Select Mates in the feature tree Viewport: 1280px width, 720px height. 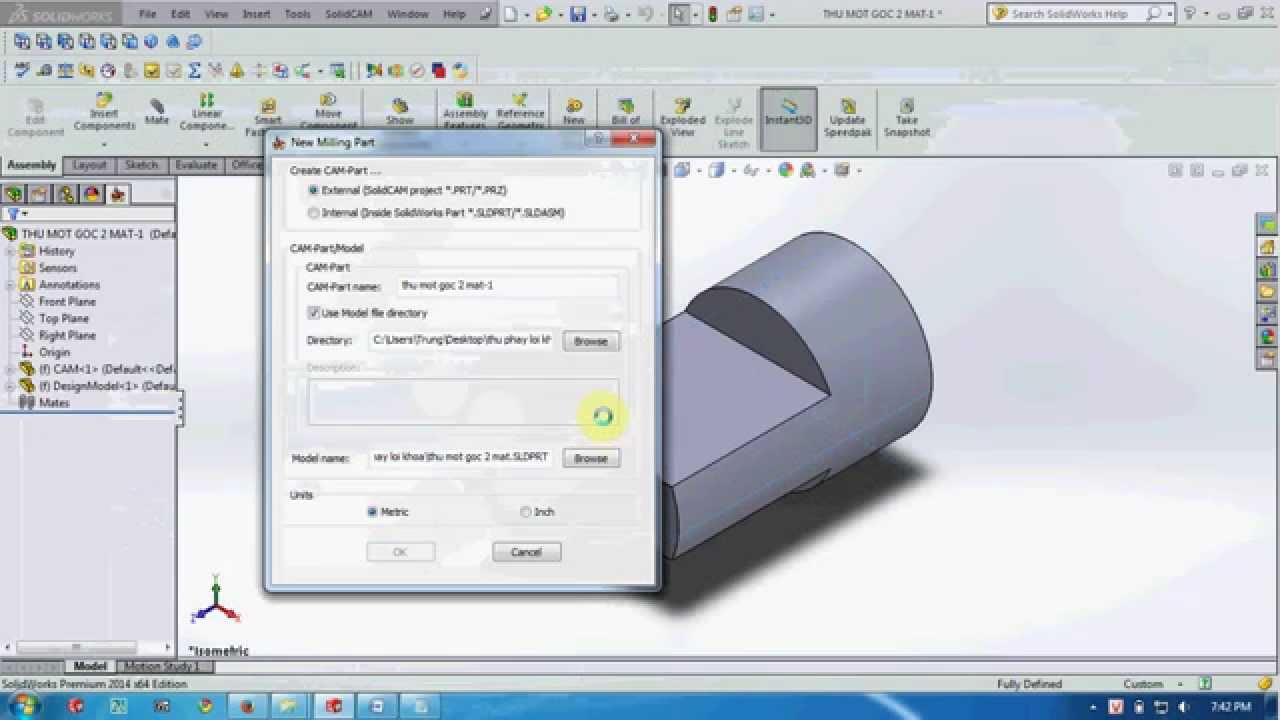click(54, 403)
